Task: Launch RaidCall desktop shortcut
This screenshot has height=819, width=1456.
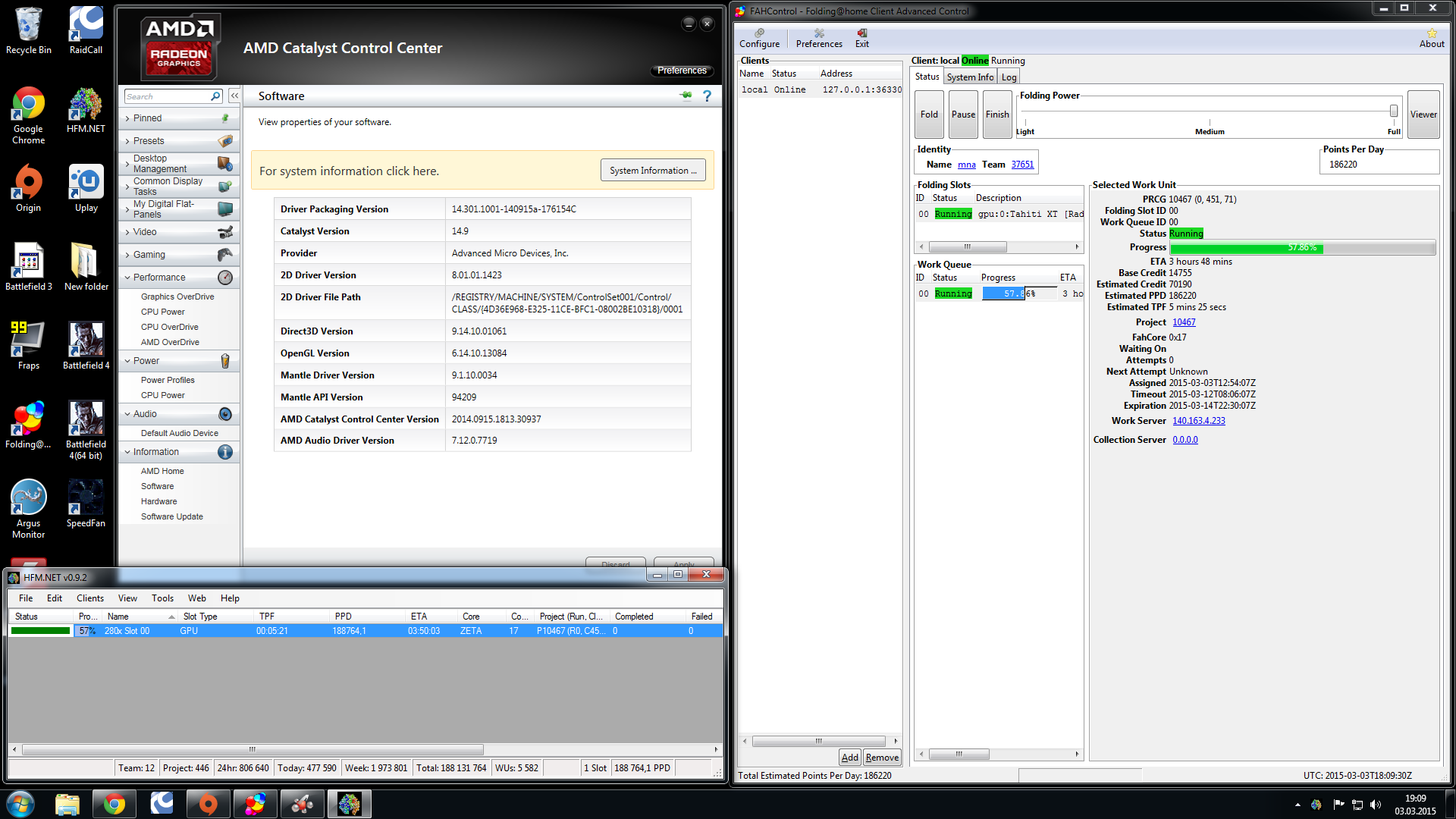Action: [86, 30]
